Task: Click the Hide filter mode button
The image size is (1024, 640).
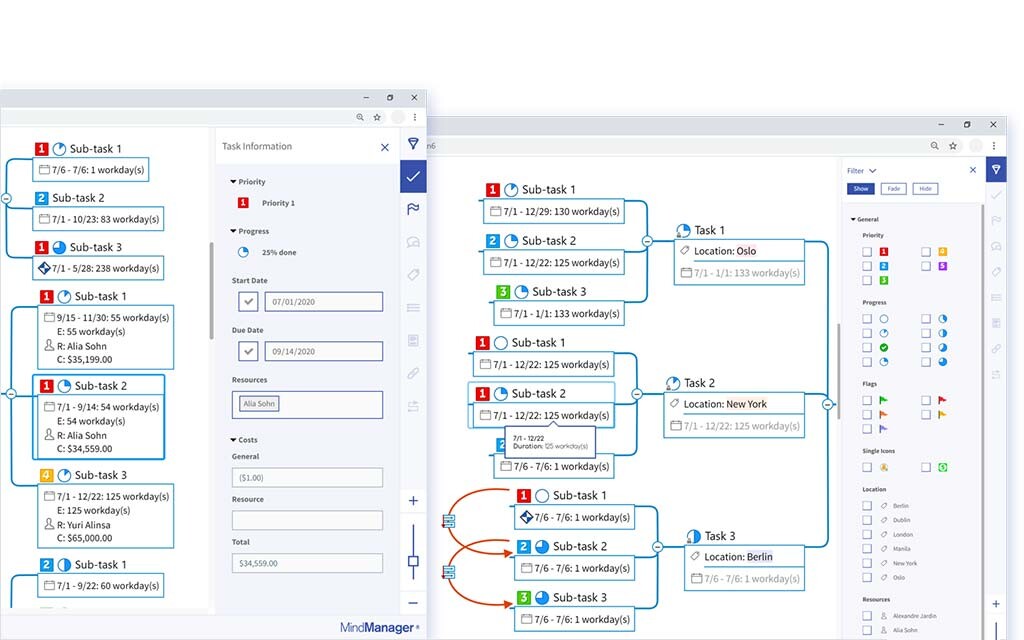Action: click(925, 189)
